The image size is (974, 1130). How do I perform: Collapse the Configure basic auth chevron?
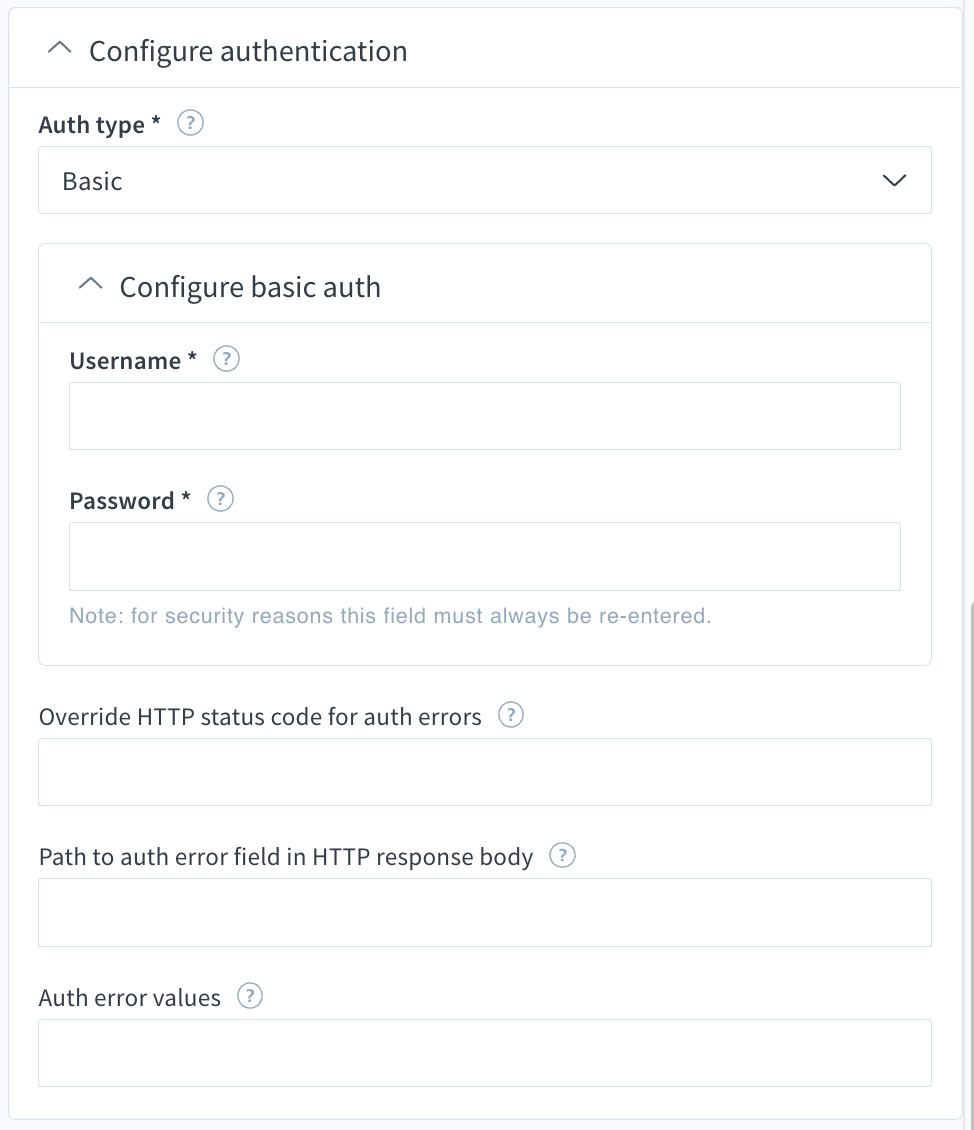click(x=90, y=284)
